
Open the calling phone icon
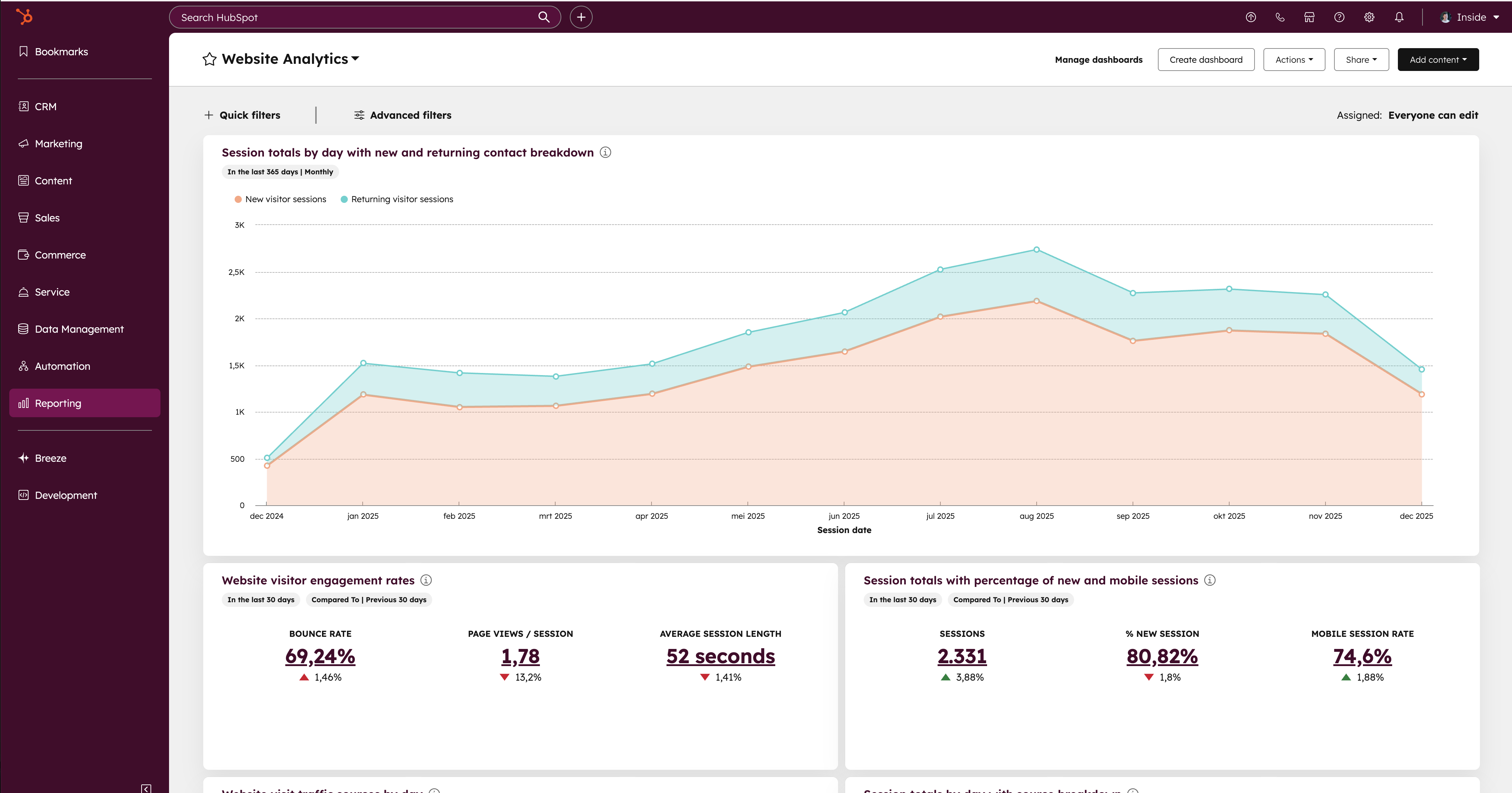point(1280,17)
